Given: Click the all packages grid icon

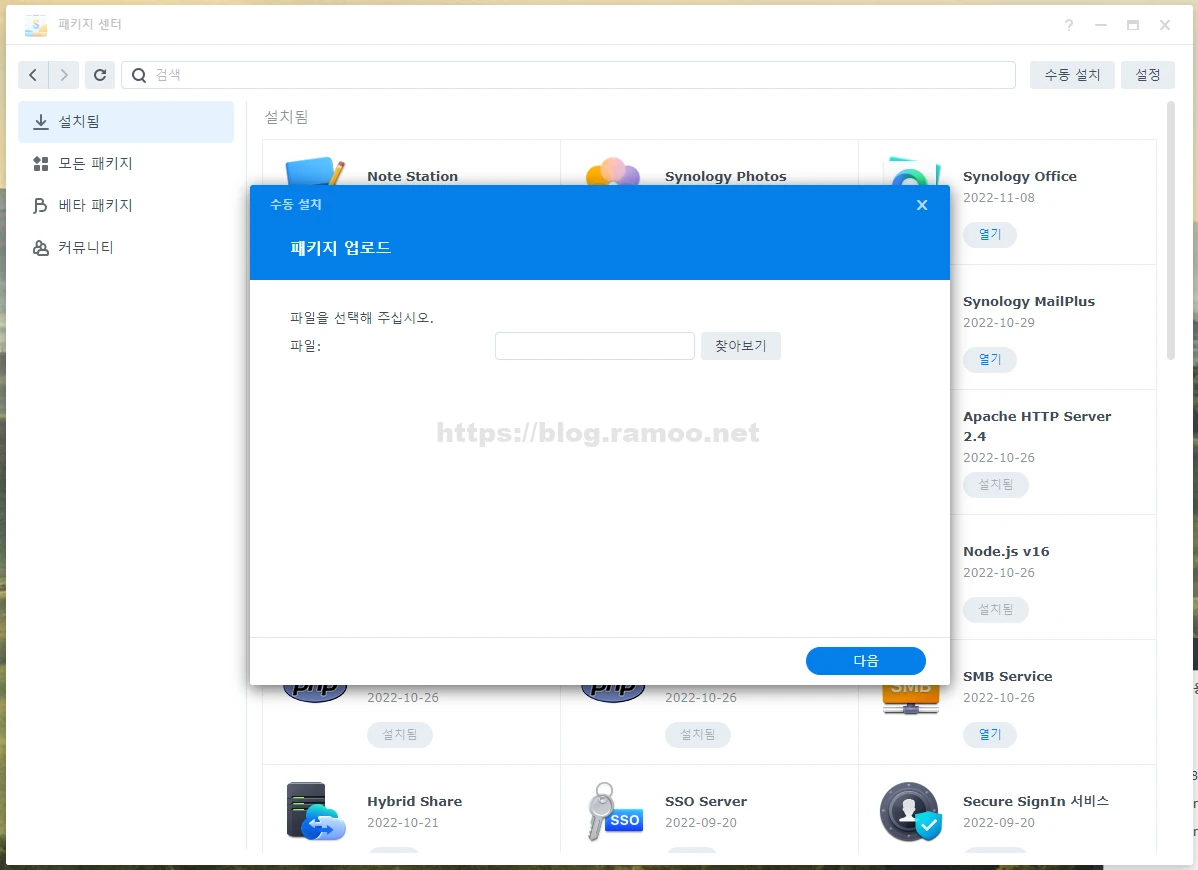Looking at the screenshot, I should (40, 163).
